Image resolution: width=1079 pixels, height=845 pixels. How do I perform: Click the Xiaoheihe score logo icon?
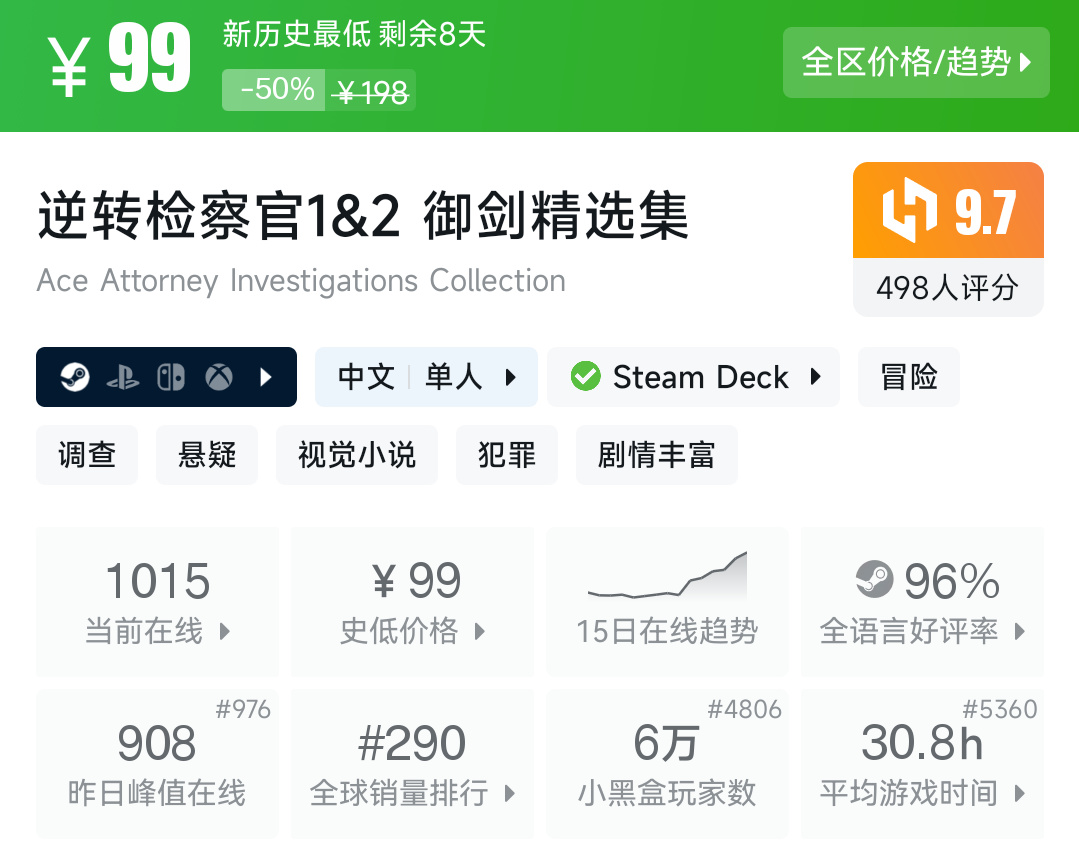pos(909,212)
